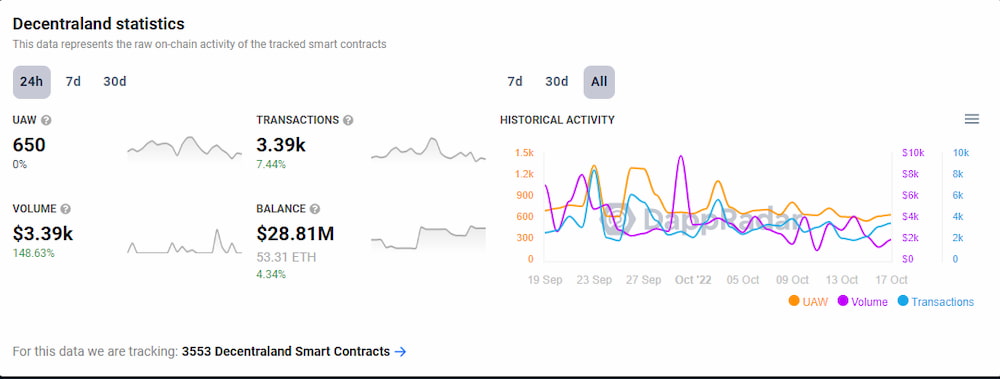Switch statistics to the 7d period
The image size is (1000, 379).
73,82
